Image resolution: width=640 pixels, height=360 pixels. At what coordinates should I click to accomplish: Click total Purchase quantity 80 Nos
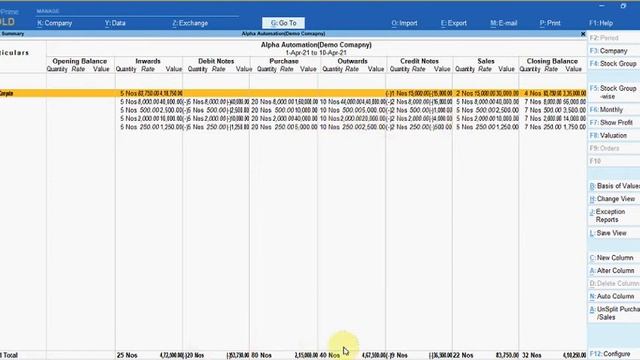pyautogui.click(x=261, y=356)
